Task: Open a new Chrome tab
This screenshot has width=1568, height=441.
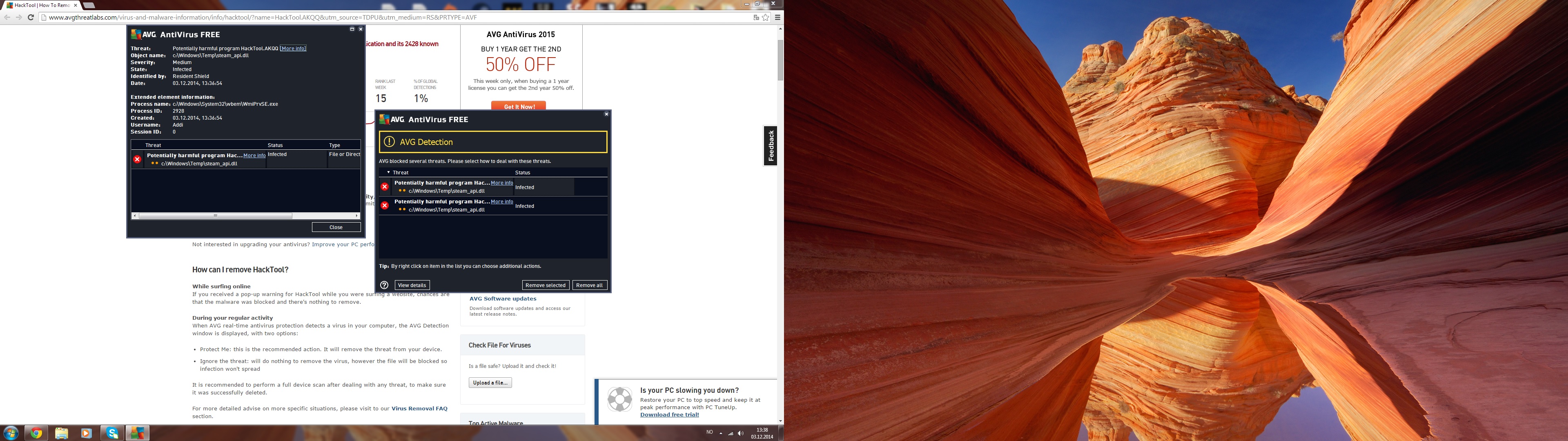Action: [x=89, y=5]
